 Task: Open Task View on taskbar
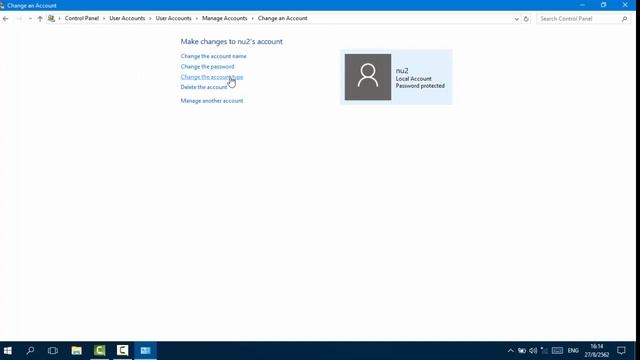click(53, 351)
